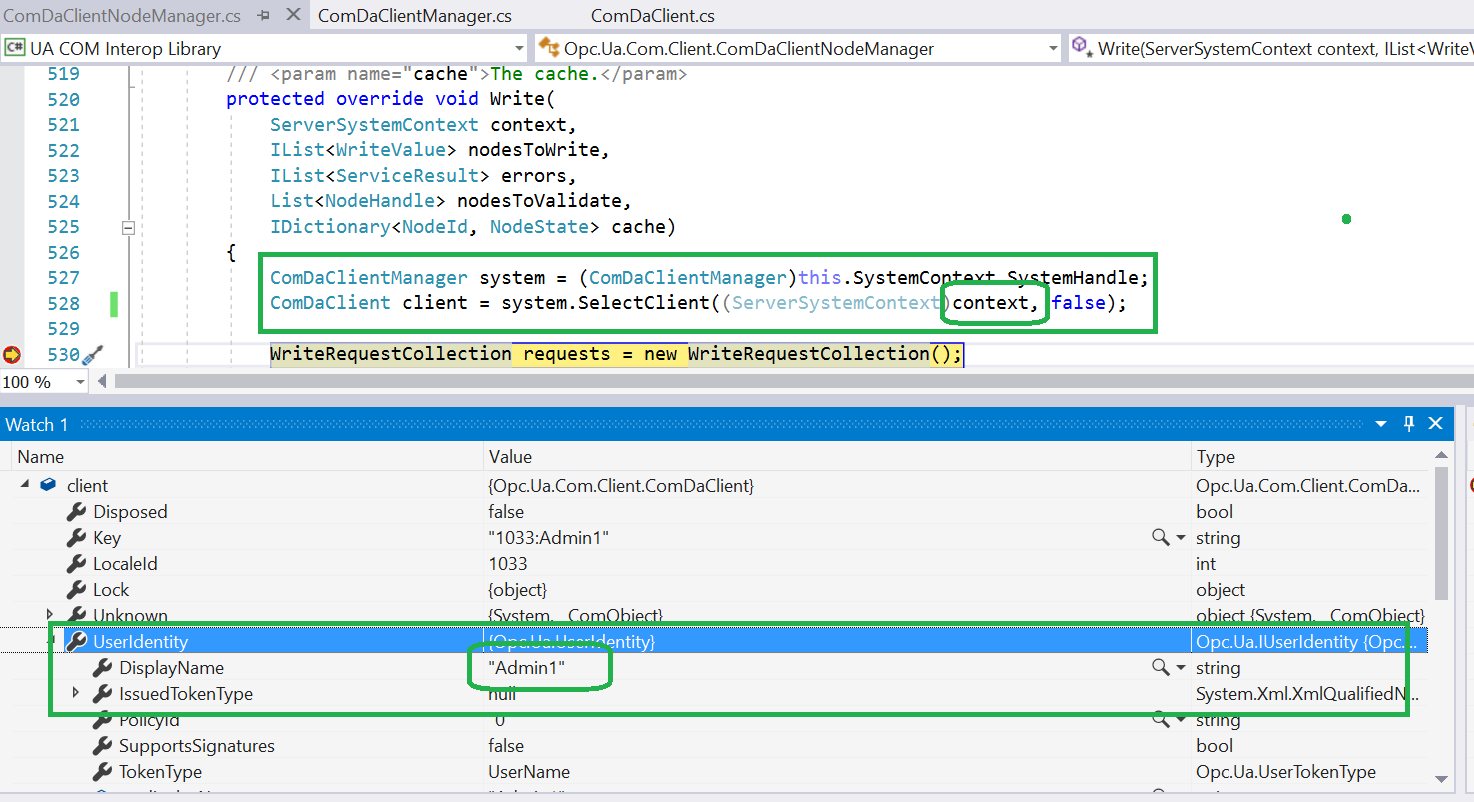Viewport: 1474px width, 802px height.
Task: Click the pencil edit icon next to line 530
Action: click(93, 353)
